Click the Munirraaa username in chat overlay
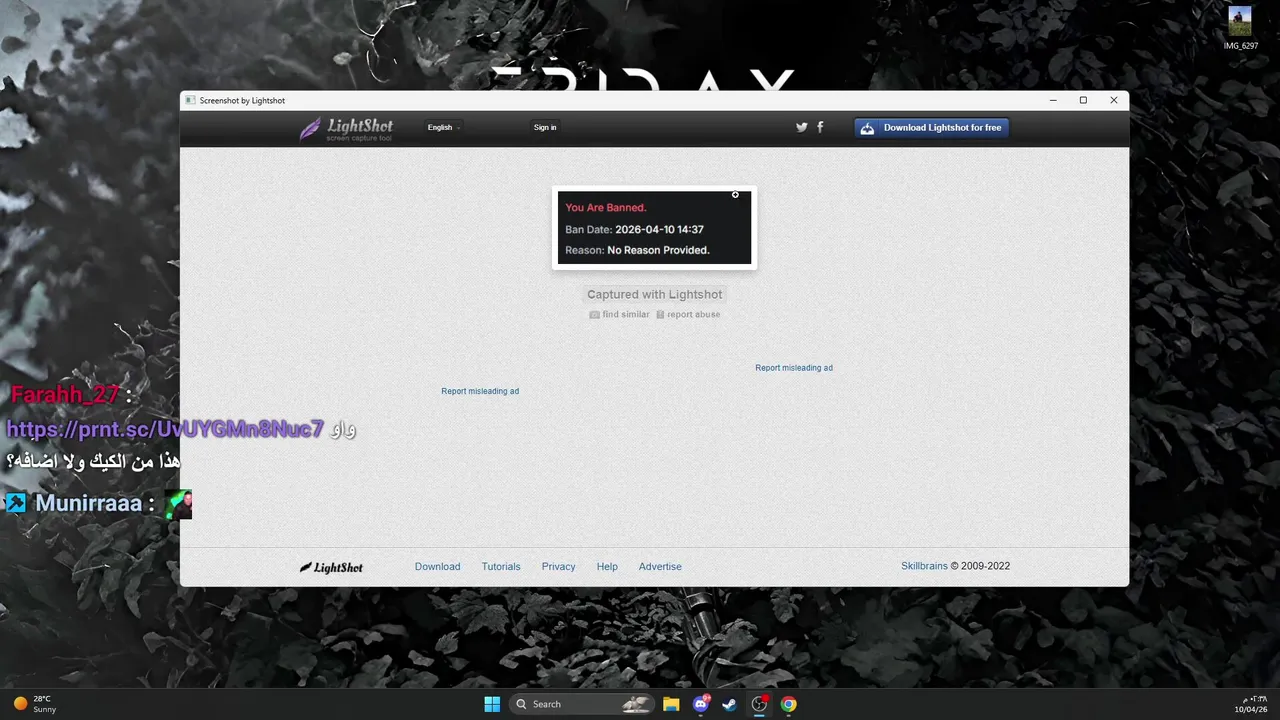The height and width of the screenshot is (720, 1280). point(89,503)
